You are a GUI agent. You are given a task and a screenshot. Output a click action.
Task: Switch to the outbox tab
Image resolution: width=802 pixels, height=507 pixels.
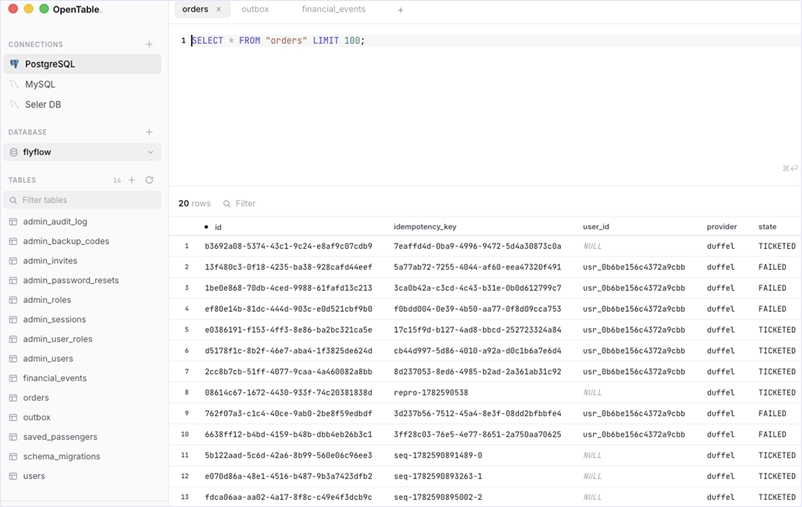click(x=255, y=9)
